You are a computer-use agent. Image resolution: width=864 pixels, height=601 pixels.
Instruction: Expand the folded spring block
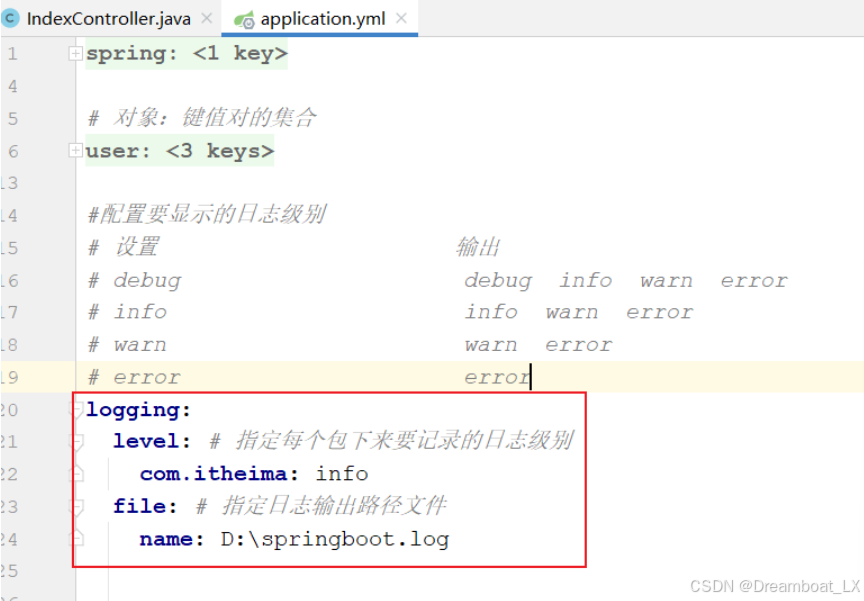75,53
